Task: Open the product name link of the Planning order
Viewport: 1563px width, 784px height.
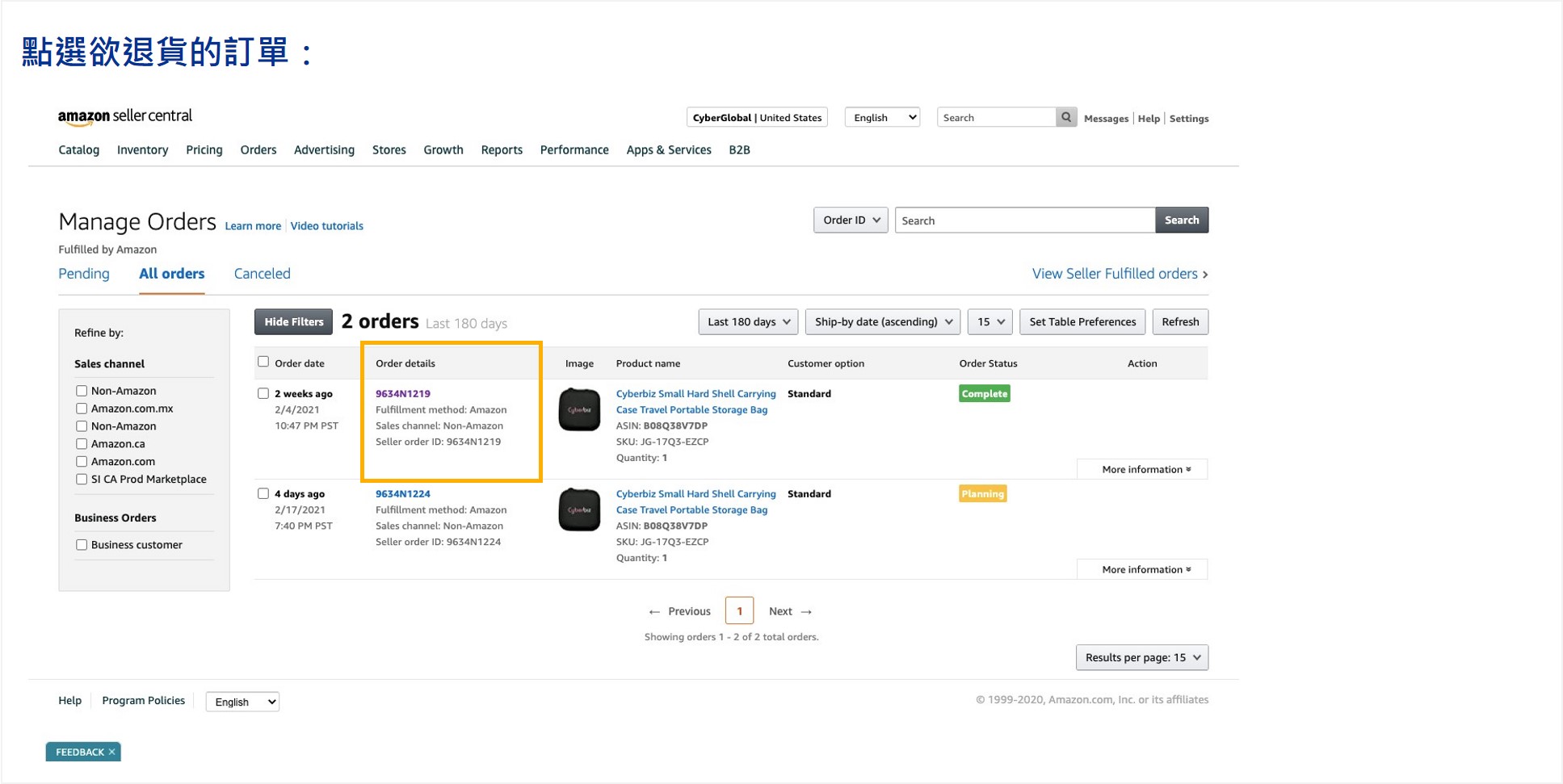Action: (695, 501)
